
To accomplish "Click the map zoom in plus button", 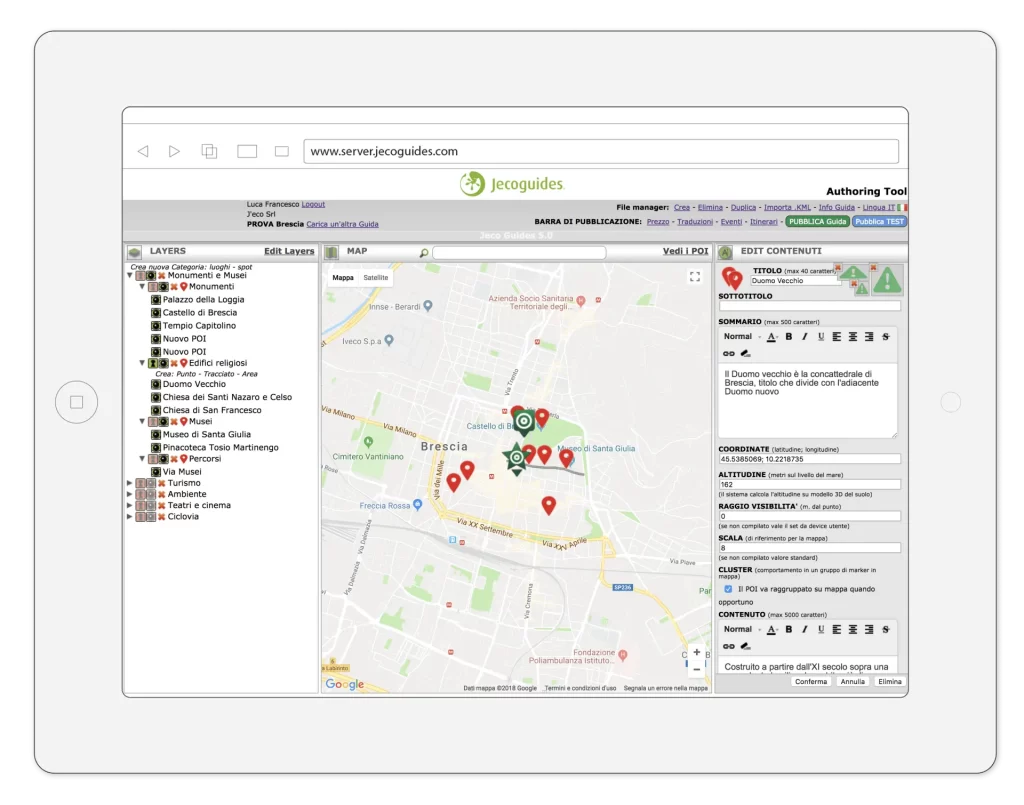I will point(696,652).
